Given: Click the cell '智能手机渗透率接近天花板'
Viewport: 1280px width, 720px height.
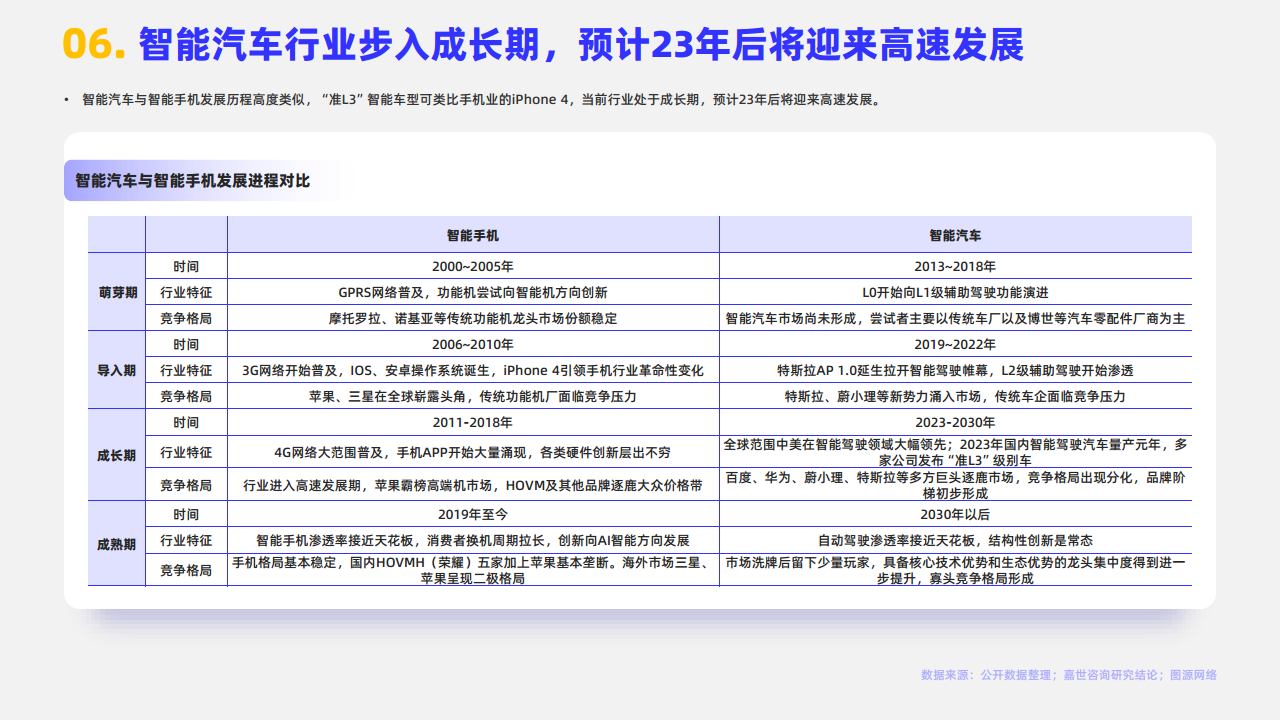Looking at the screenshot, I should [473, 541].
